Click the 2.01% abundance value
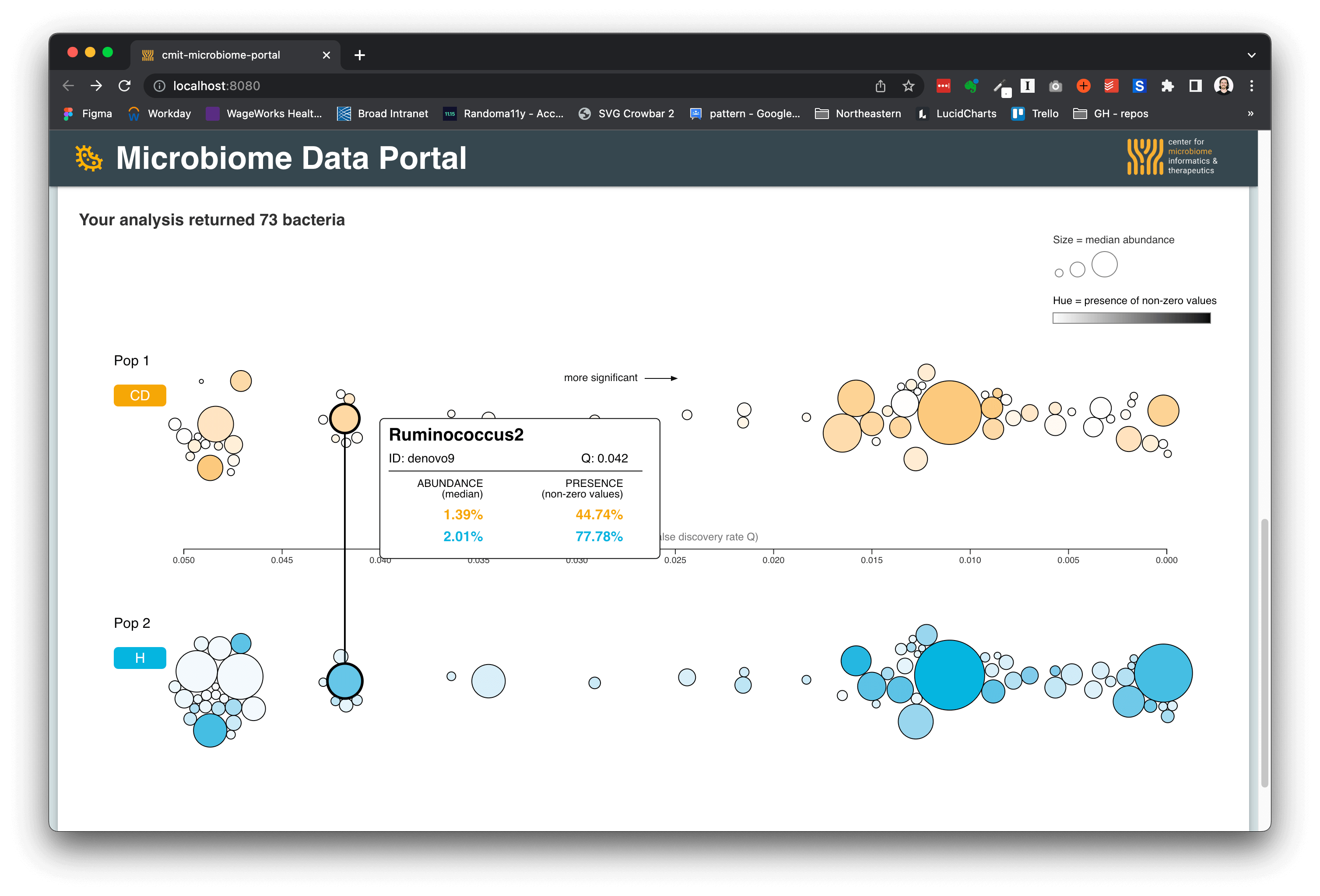 click(x=463, y=536)
